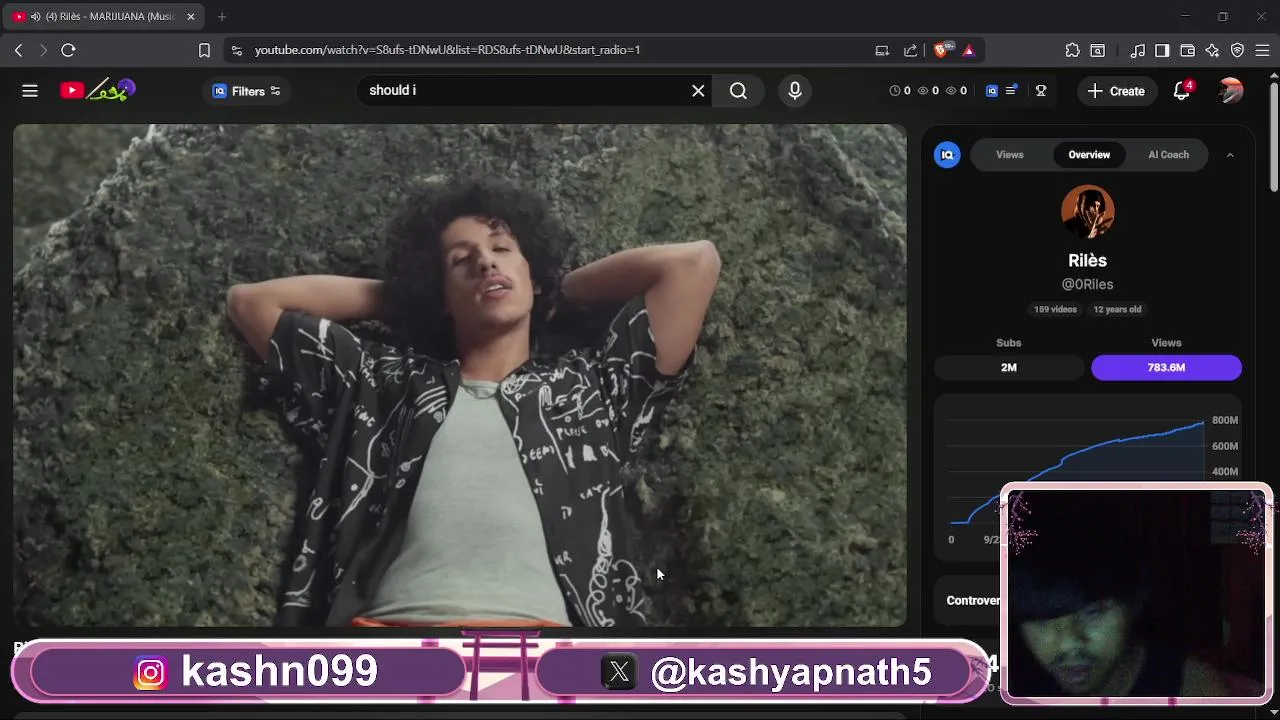Open the tab search icon in the toolbar
This screenshot has height=720, width=1280.
click(1098, 50)
